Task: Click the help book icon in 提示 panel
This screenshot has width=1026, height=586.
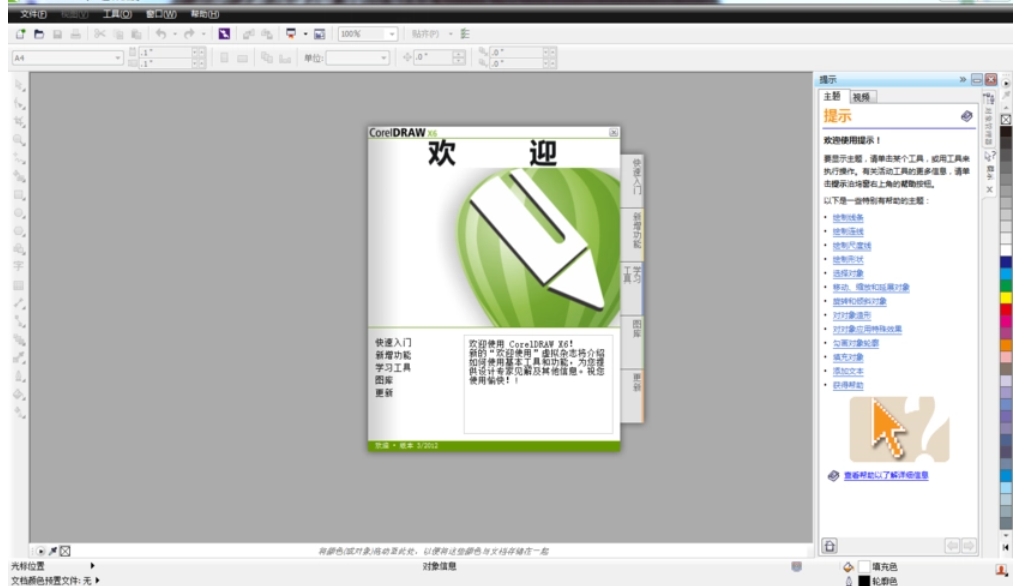Action: point(966,116)
